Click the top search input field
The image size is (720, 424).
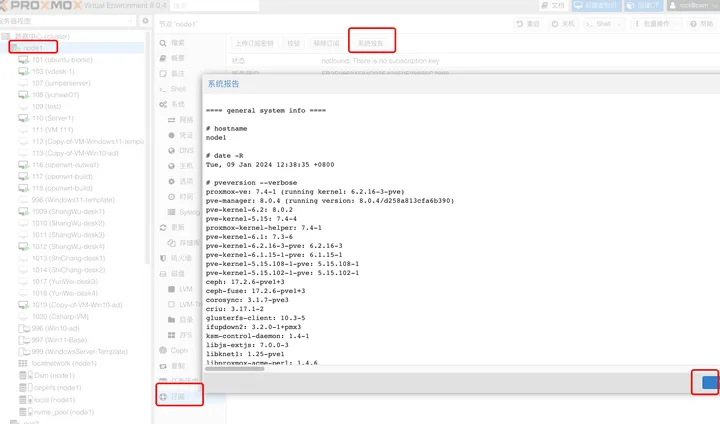pyautogui.click(x=214, y=6)
